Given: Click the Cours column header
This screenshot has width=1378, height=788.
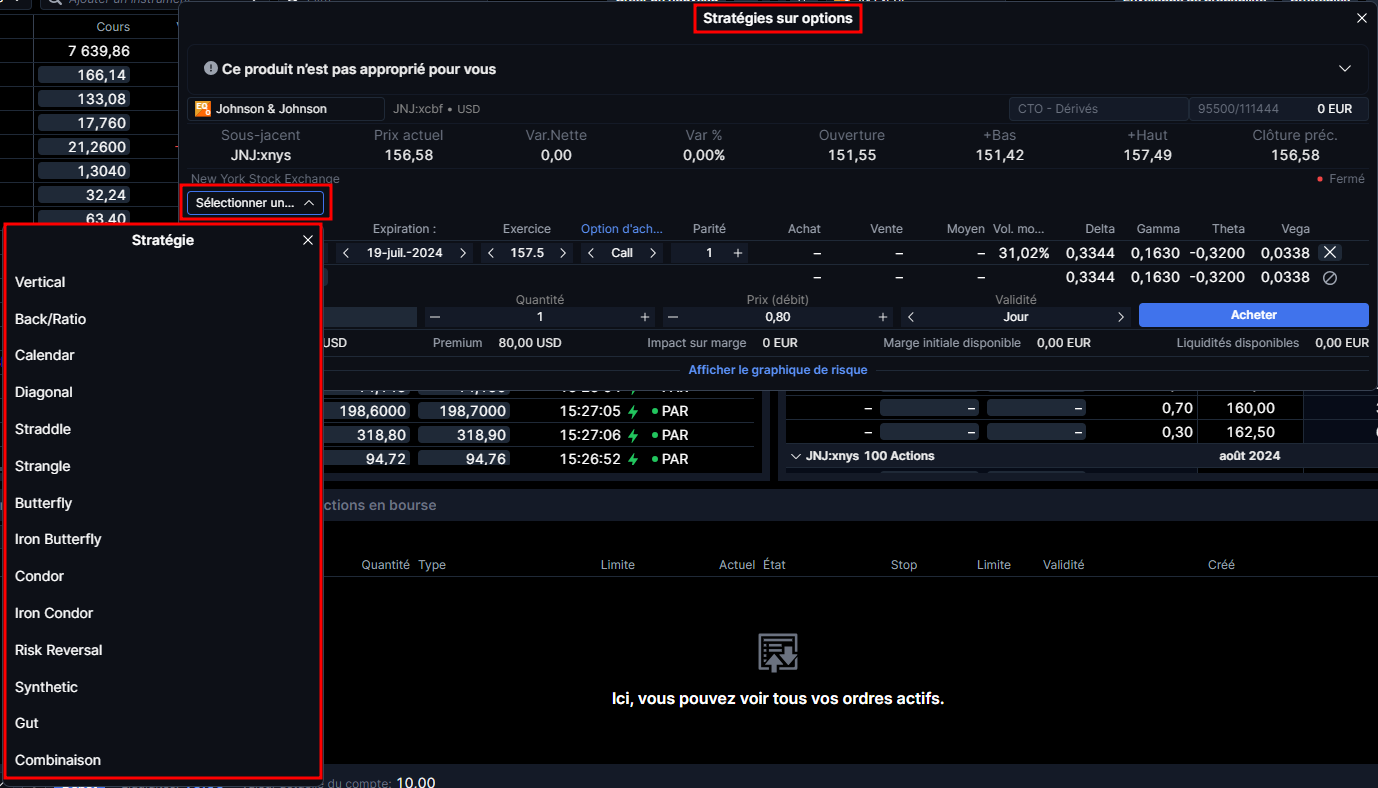Looking at the screenshot, I should point(114,27).
